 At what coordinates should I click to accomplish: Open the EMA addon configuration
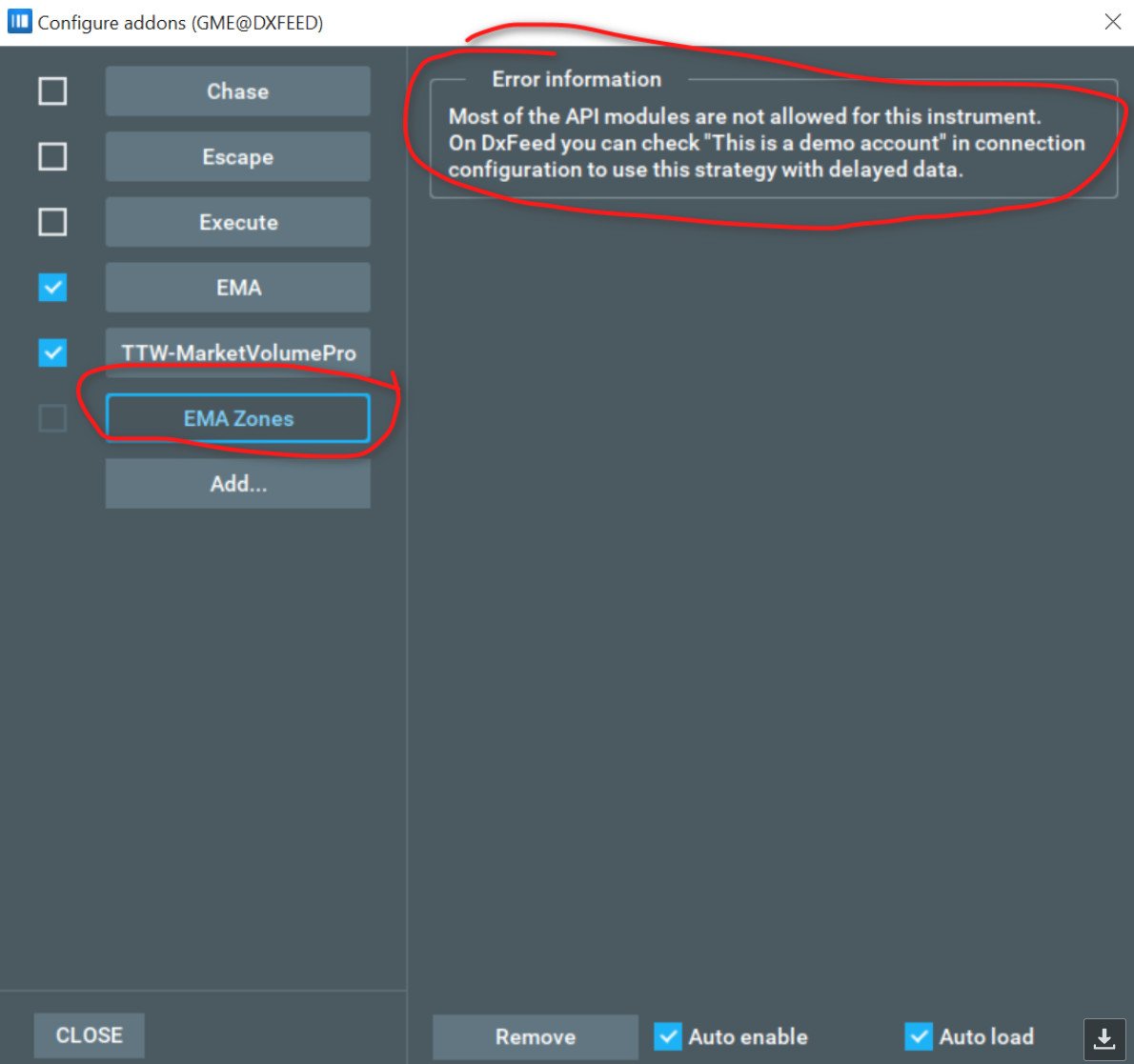coord(237,287)
